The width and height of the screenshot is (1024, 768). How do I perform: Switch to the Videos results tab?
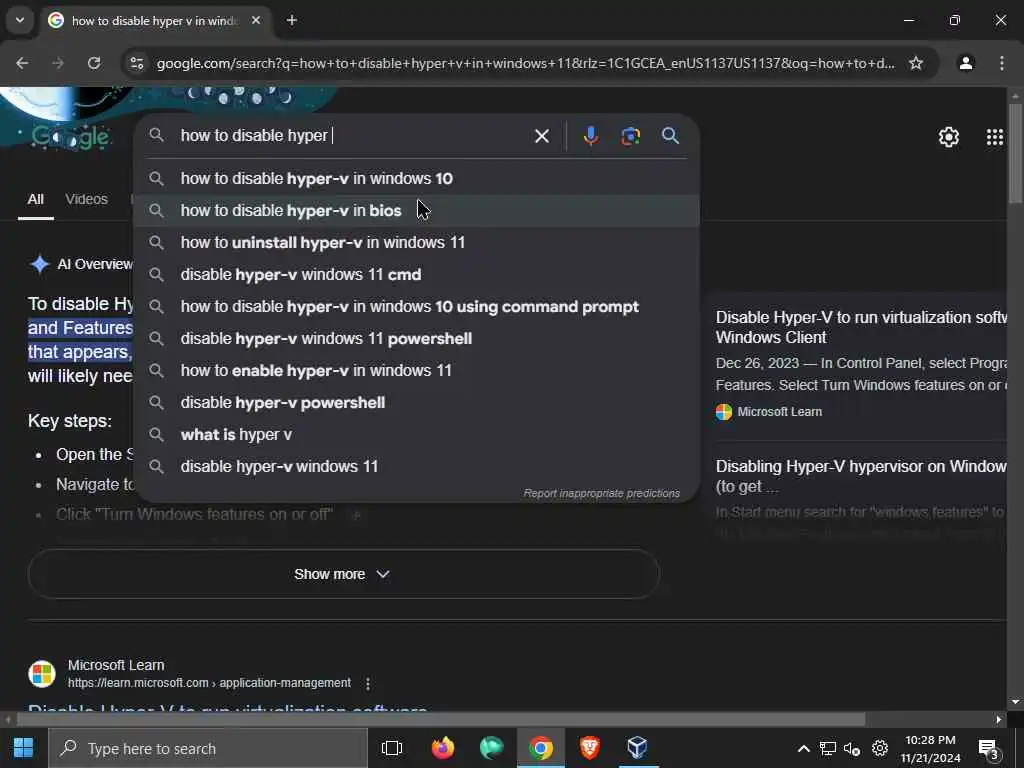coord(86,199)
